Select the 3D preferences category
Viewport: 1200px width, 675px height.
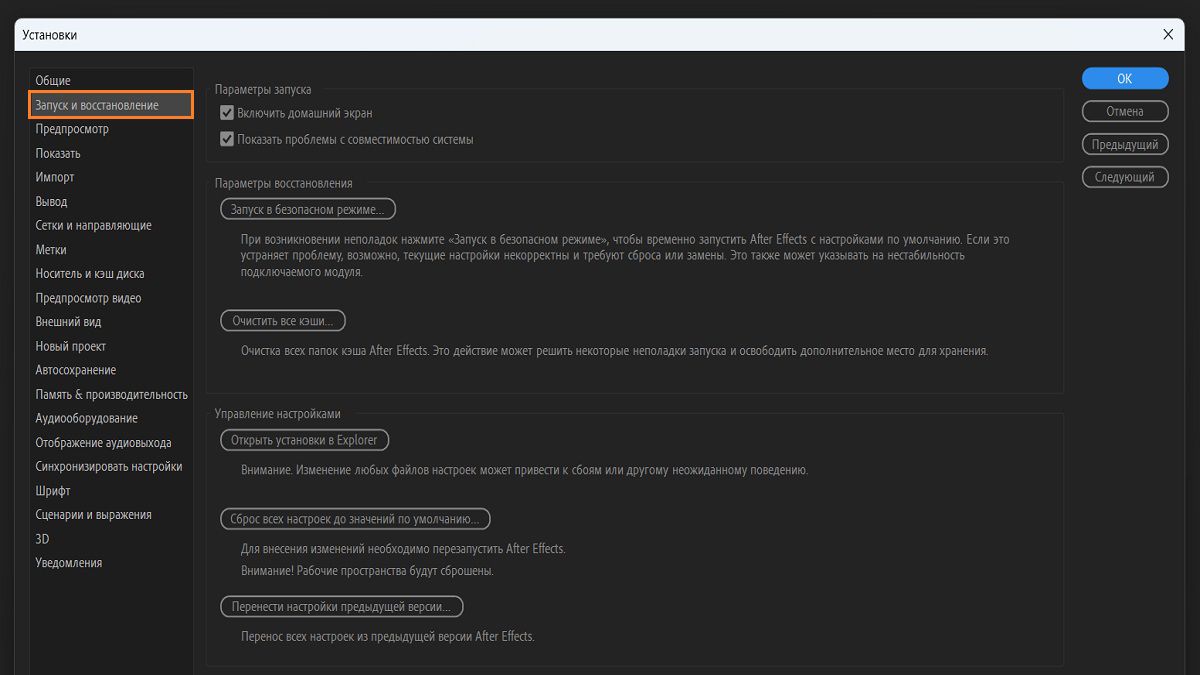tap(42, 539)
